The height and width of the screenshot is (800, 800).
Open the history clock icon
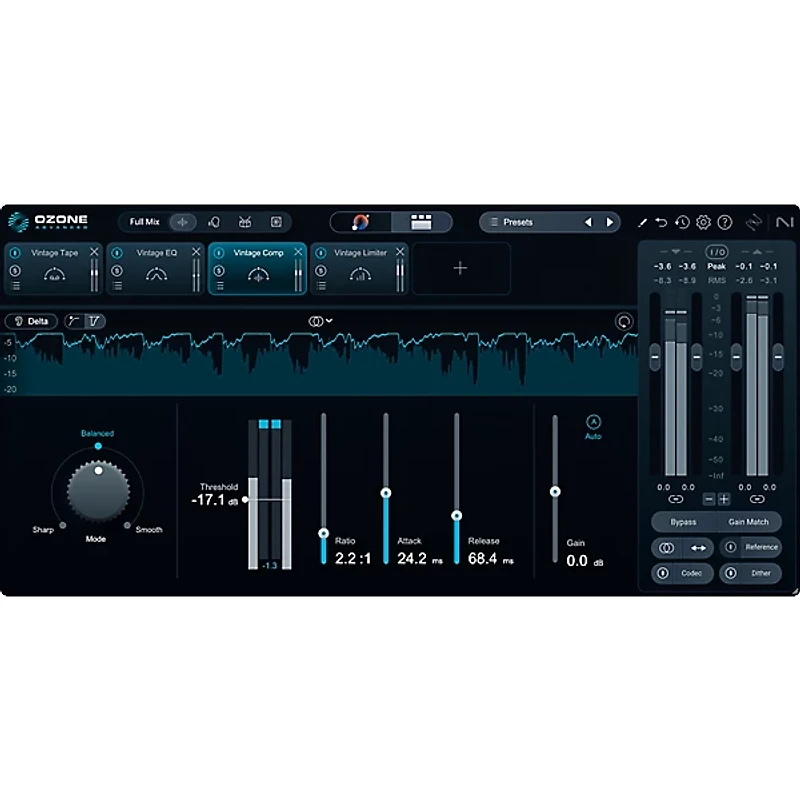tap(682, 222)
